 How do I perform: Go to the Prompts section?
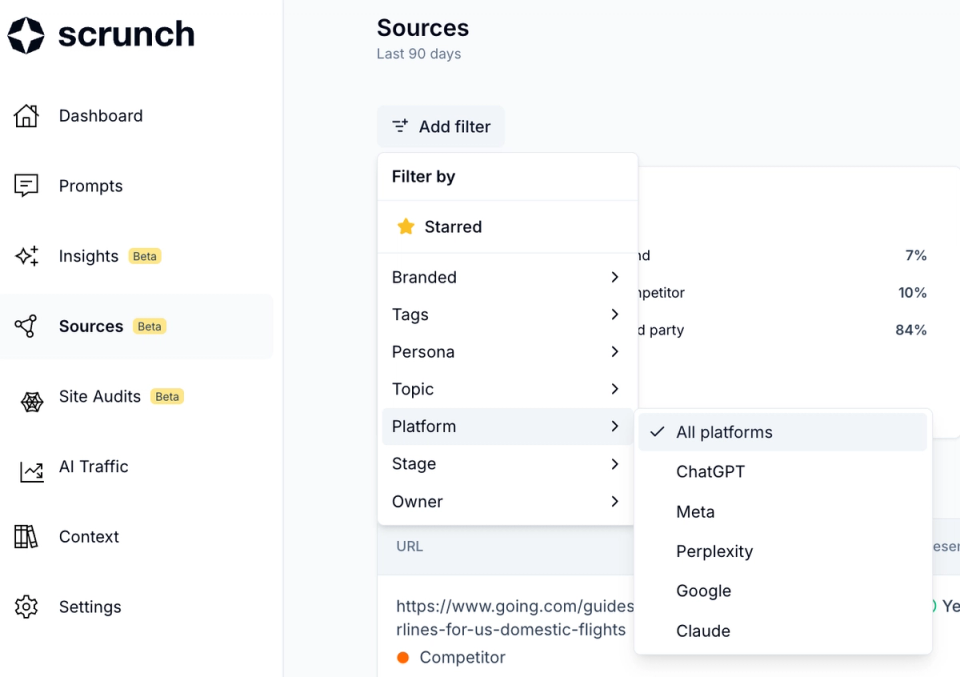[91, 185]
